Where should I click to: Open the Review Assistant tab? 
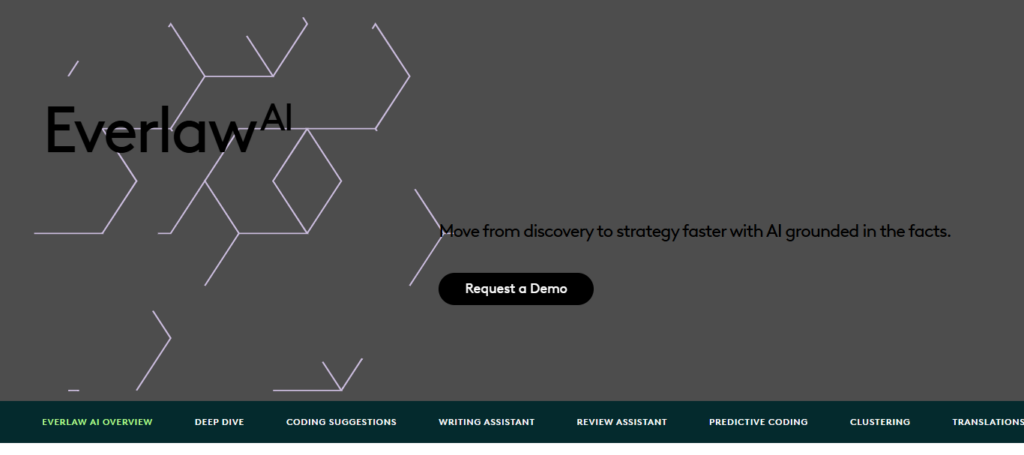click(x=622, y=422)
